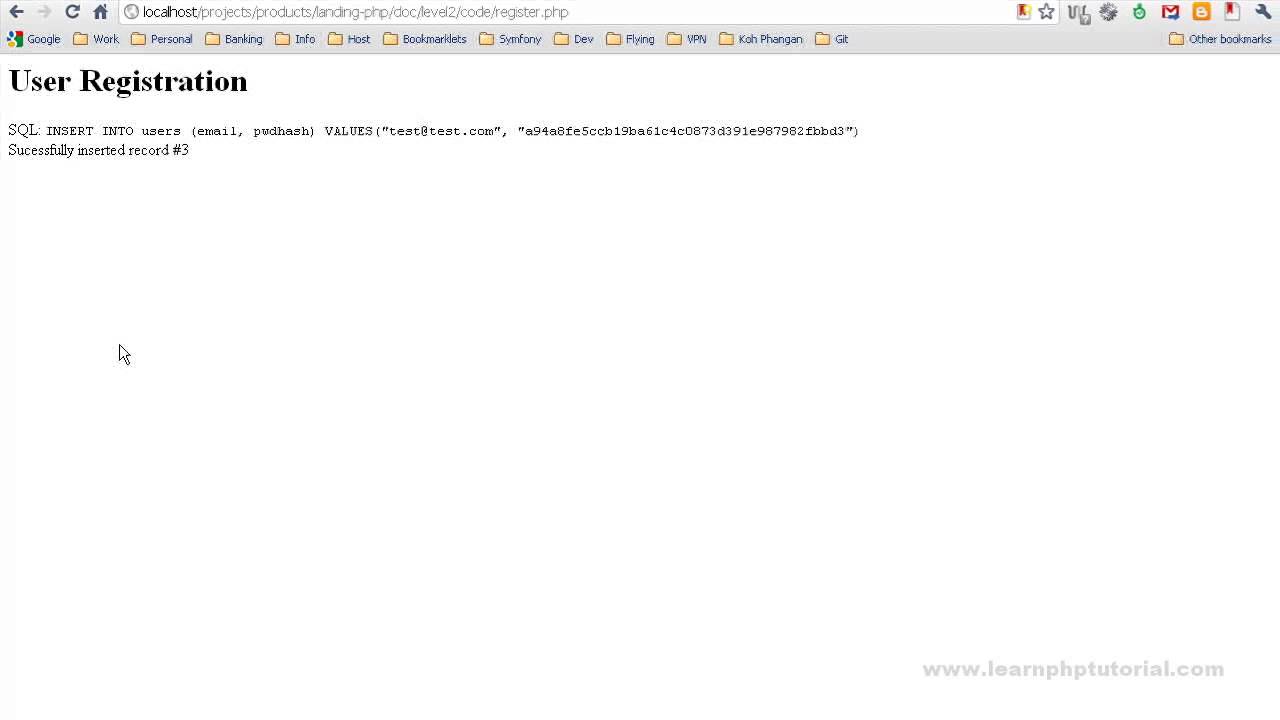The image size is (1280, 720).
Task: Select the localhost URL in address bar
Action: point(355,12)
